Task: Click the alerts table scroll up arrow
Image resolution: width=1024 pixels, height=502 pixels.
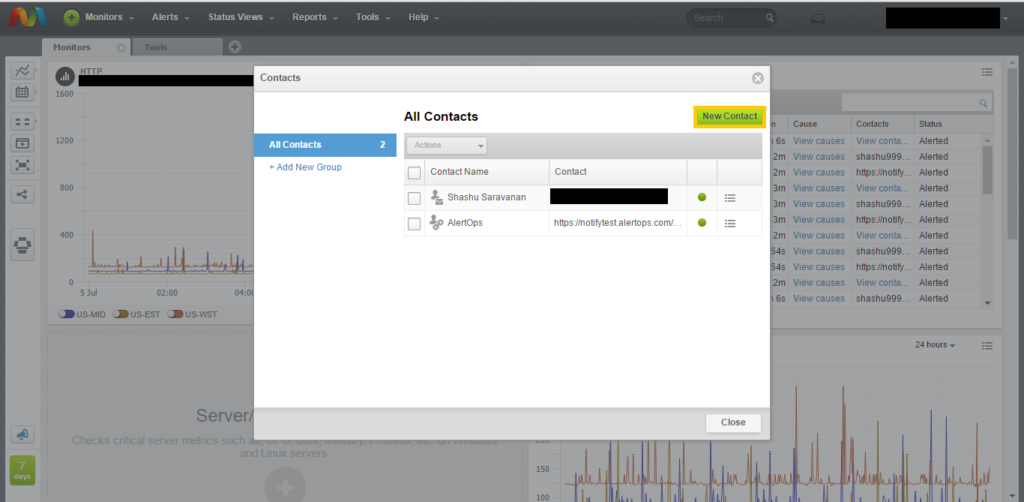Action: [987, 140]
